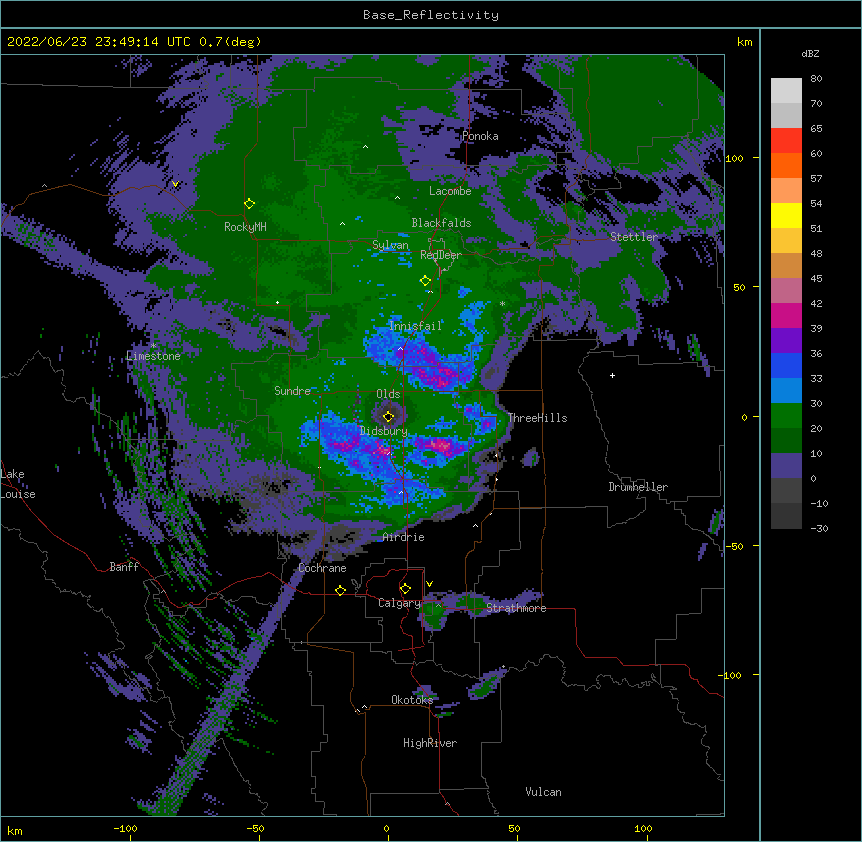
Task: Click the legend value 65
Action: [816, 129]
